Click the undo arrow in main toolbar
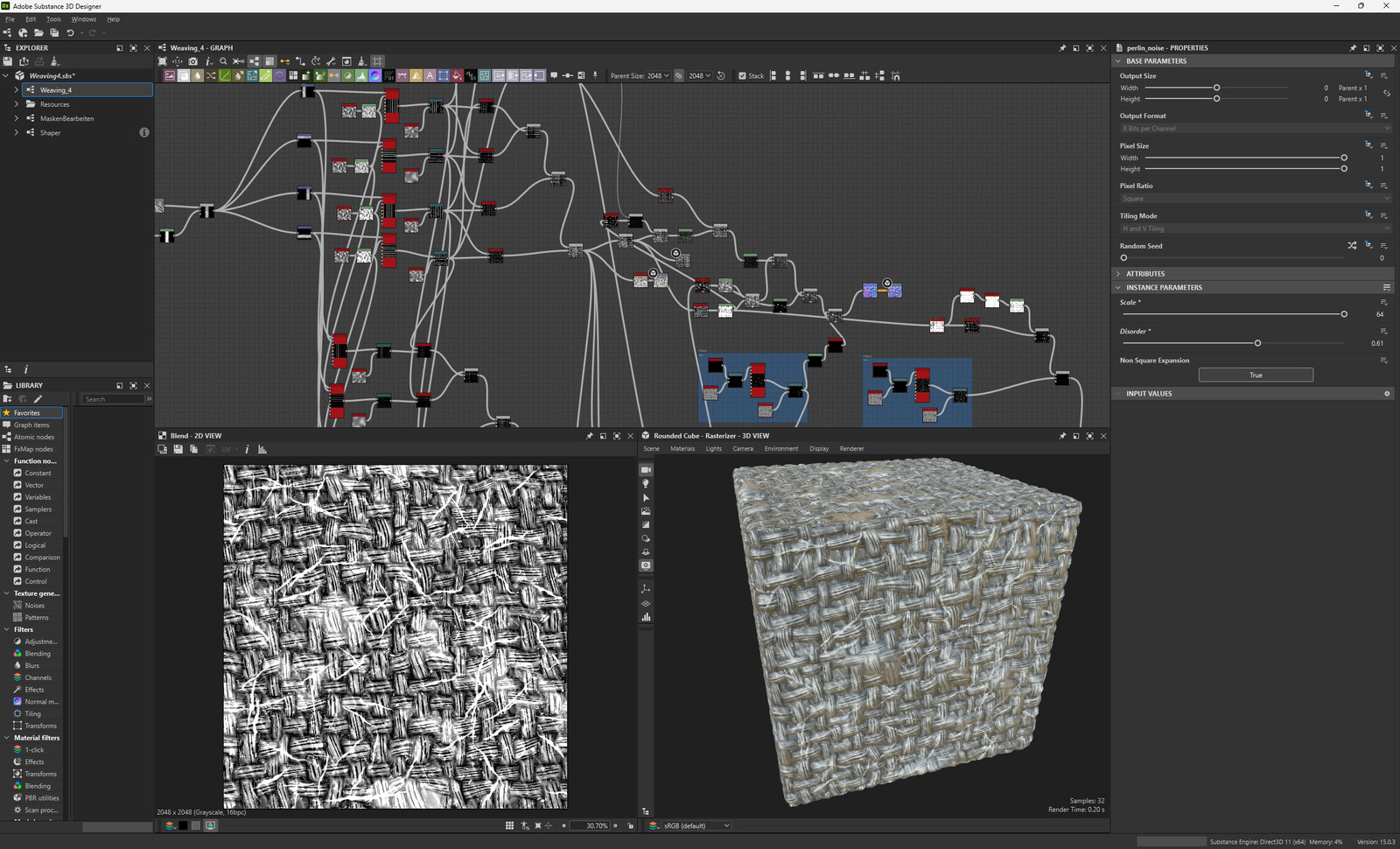 tap(70, 33)
